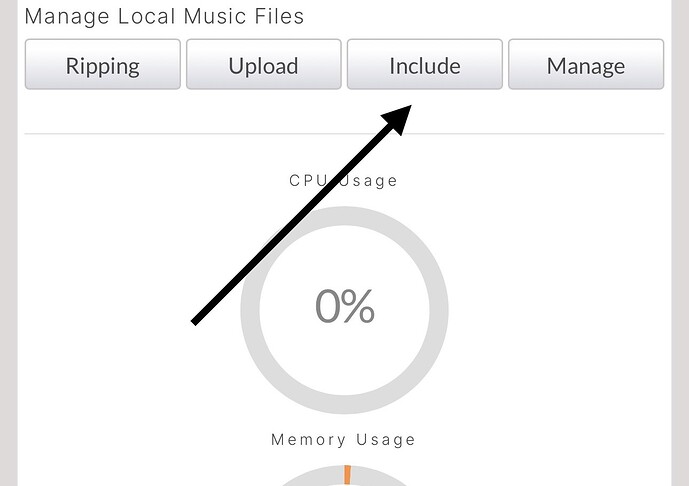Click the orange marker on Memory gauge
689x486 pixels.
347,475
